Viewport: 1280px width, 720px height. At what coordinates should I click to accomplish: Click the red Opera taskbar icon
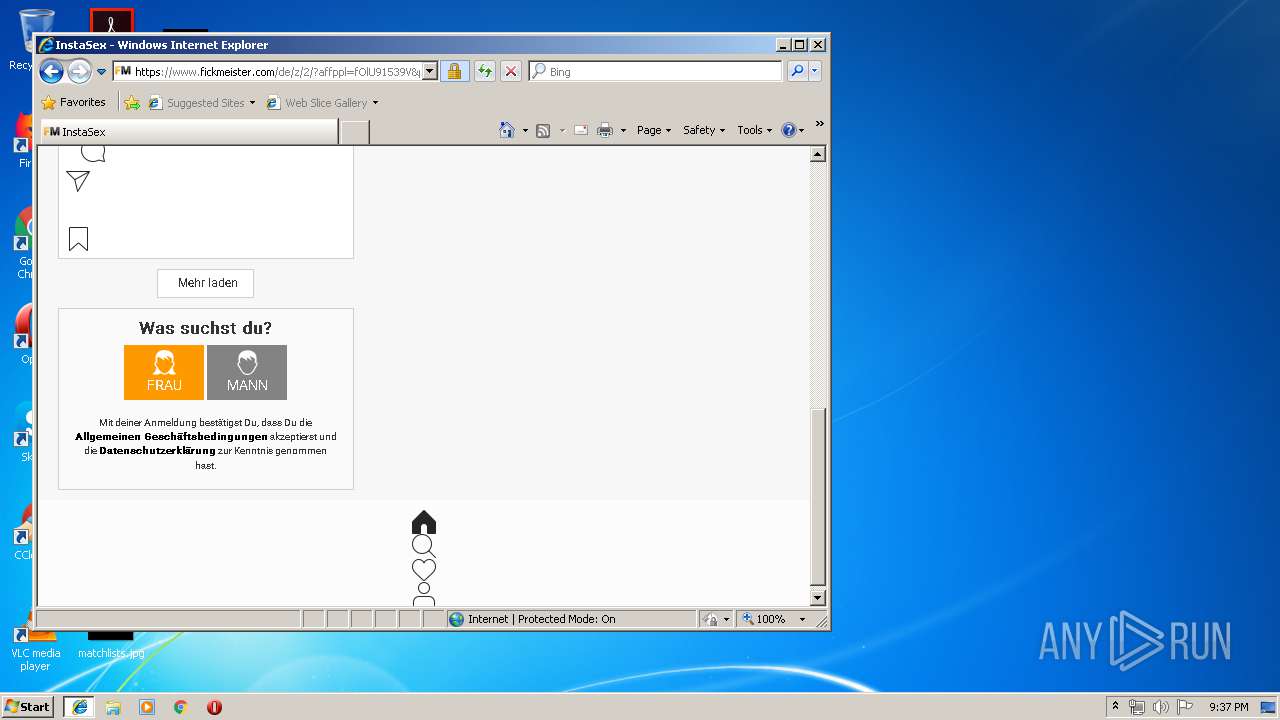coord(214,707)
